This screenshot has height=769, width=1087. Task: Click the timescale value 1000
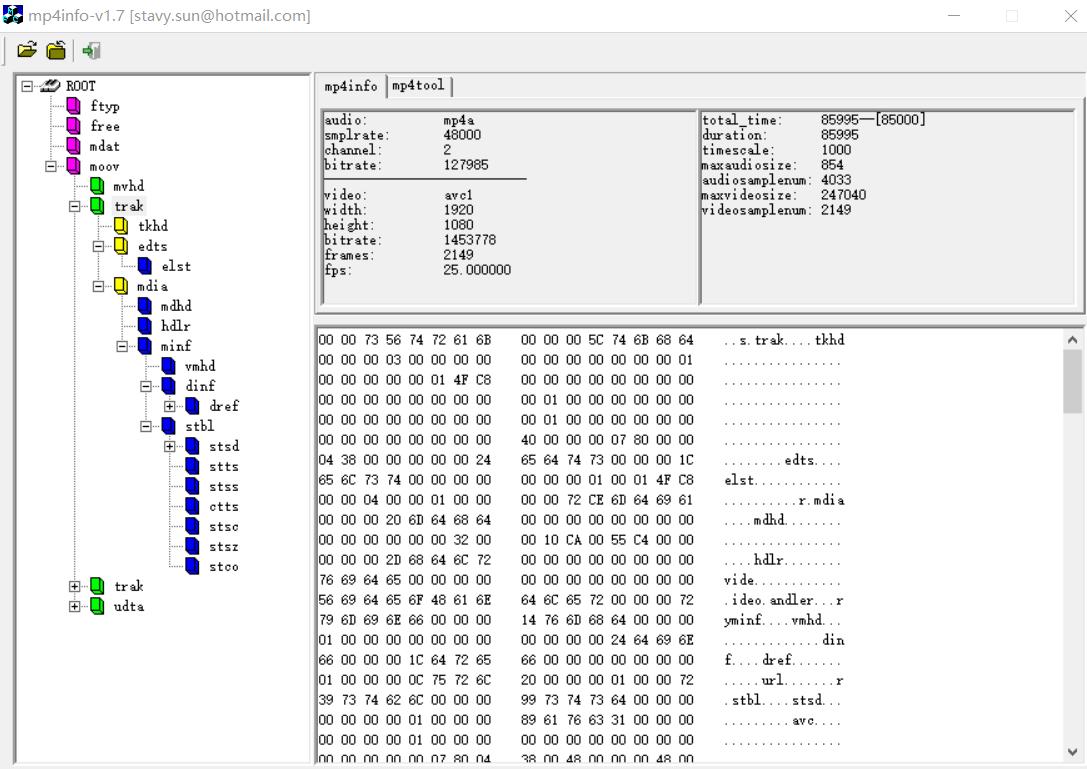835,150
